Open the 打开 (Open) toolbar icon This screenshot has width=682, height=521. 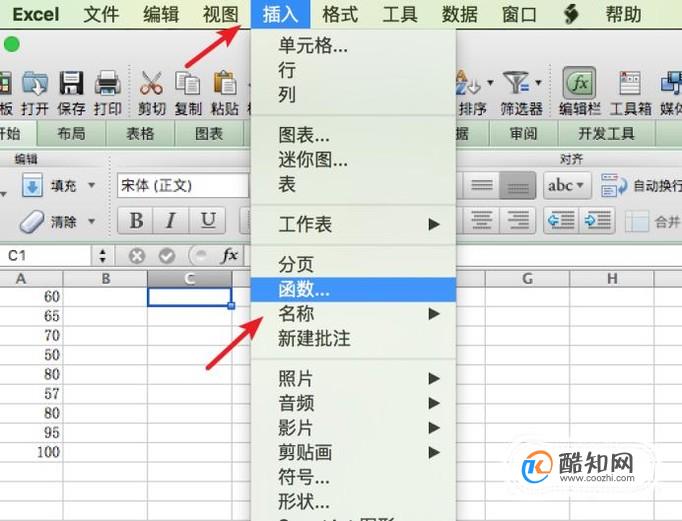pyautogui.click(x=35, y=83)
